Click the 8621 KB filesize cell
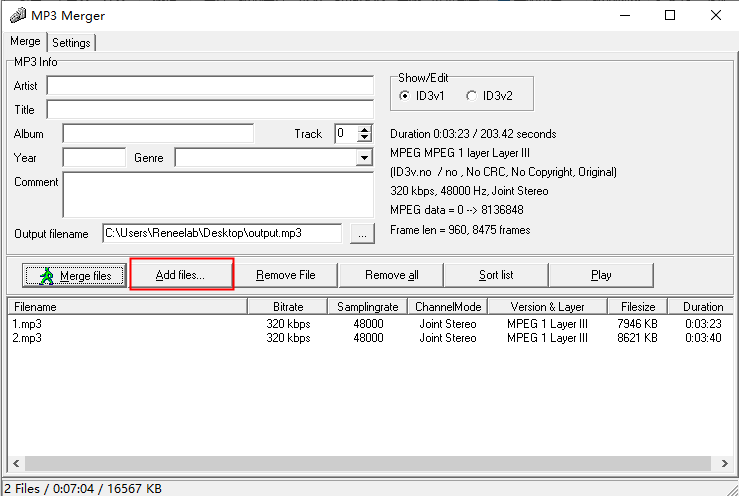Viewport: 739px width, 496px height. tap(637, 338)
